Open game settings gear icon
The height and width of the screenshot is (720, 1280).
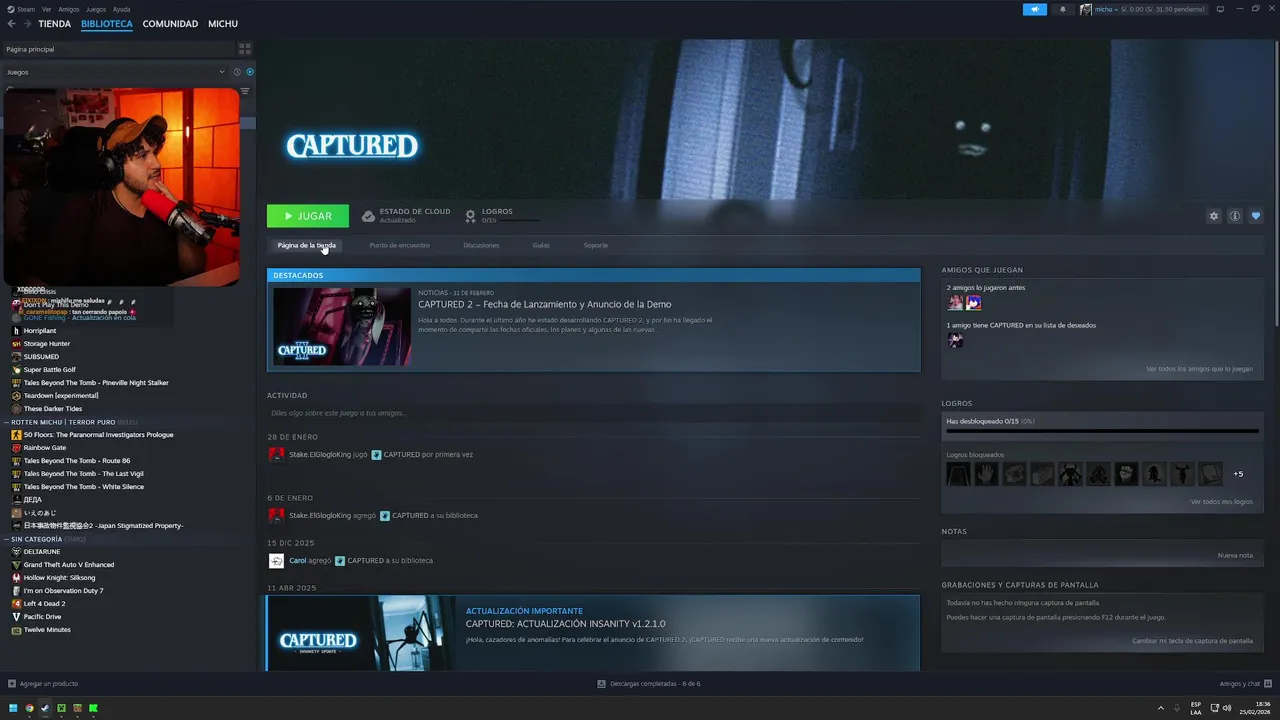click(x=1214, y=216)
